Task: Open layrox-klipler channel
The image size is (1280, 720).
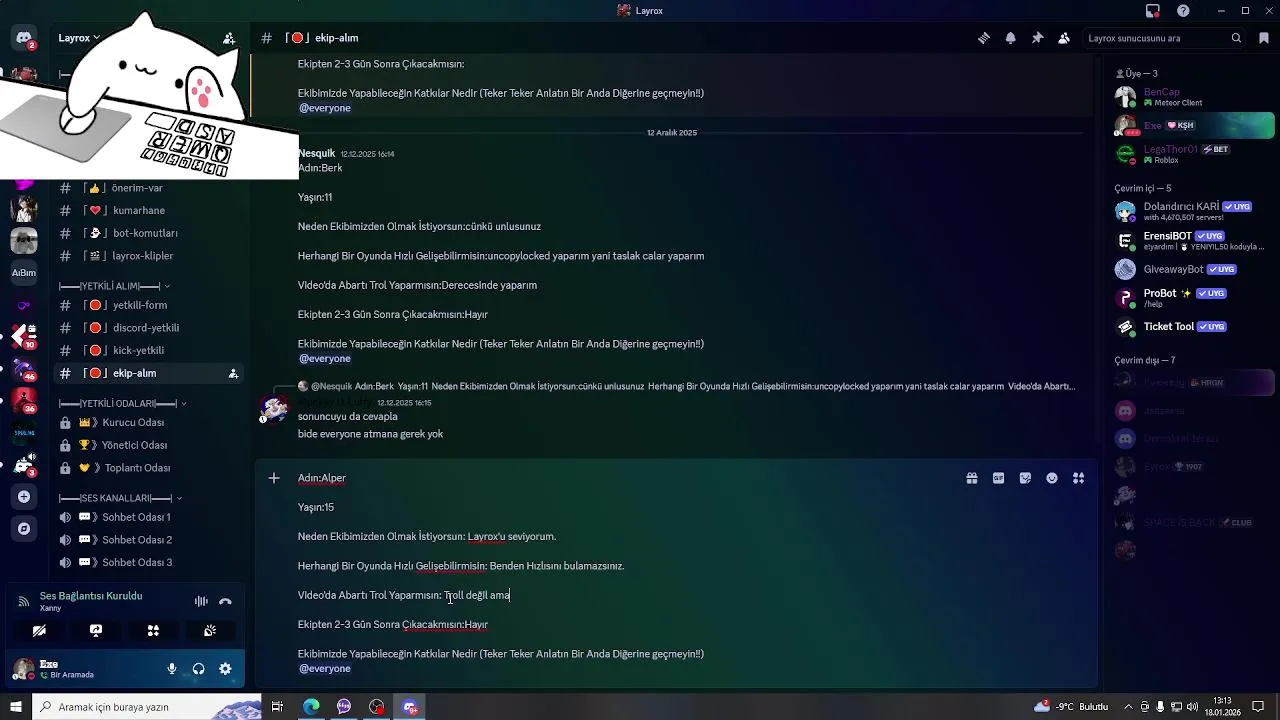Action: (x=149, y=256)
